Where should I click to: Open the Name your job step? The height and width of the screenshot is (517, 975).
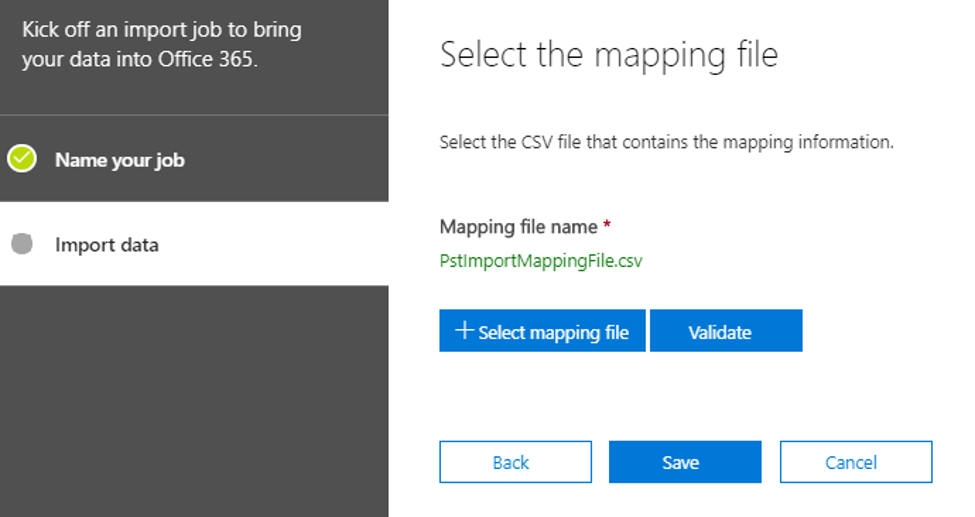pos(119,160)
